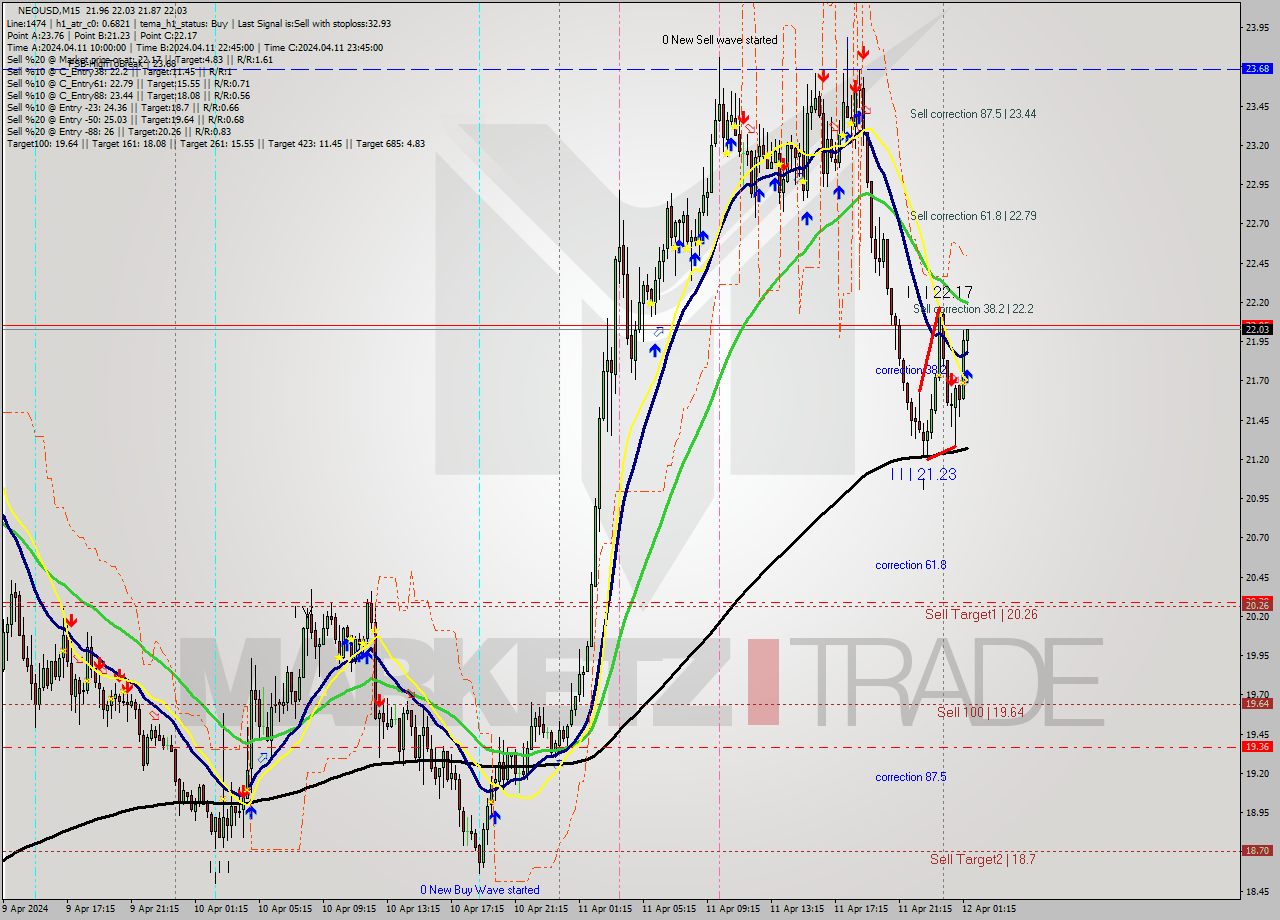The image size is (1280, 920).
Task: Click the red 20.26 price tag
Action: (x=1257, y=604)
